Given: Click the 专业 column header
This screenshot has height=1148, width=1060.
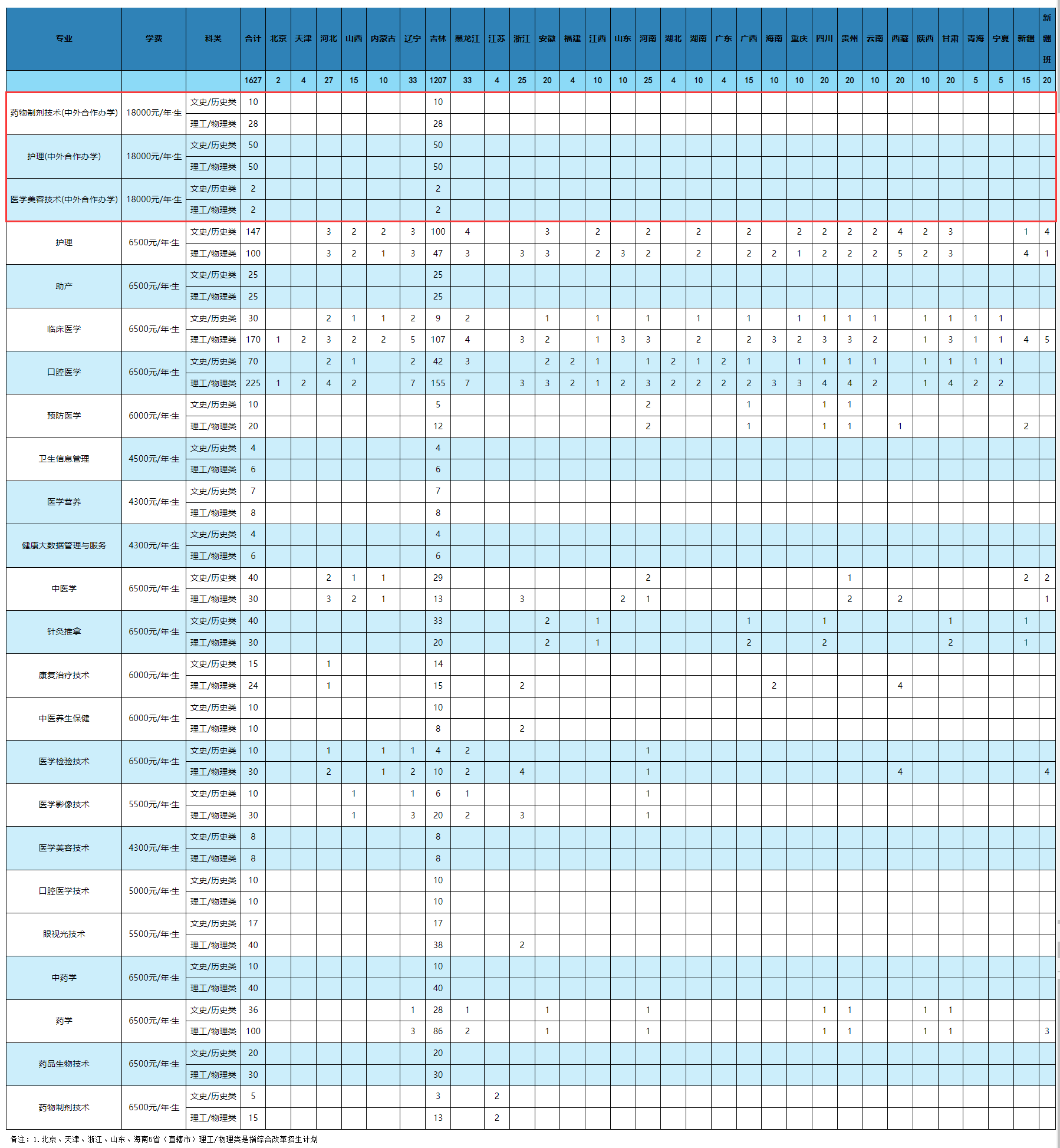Looking at the screenshot, I should point(64,39).
